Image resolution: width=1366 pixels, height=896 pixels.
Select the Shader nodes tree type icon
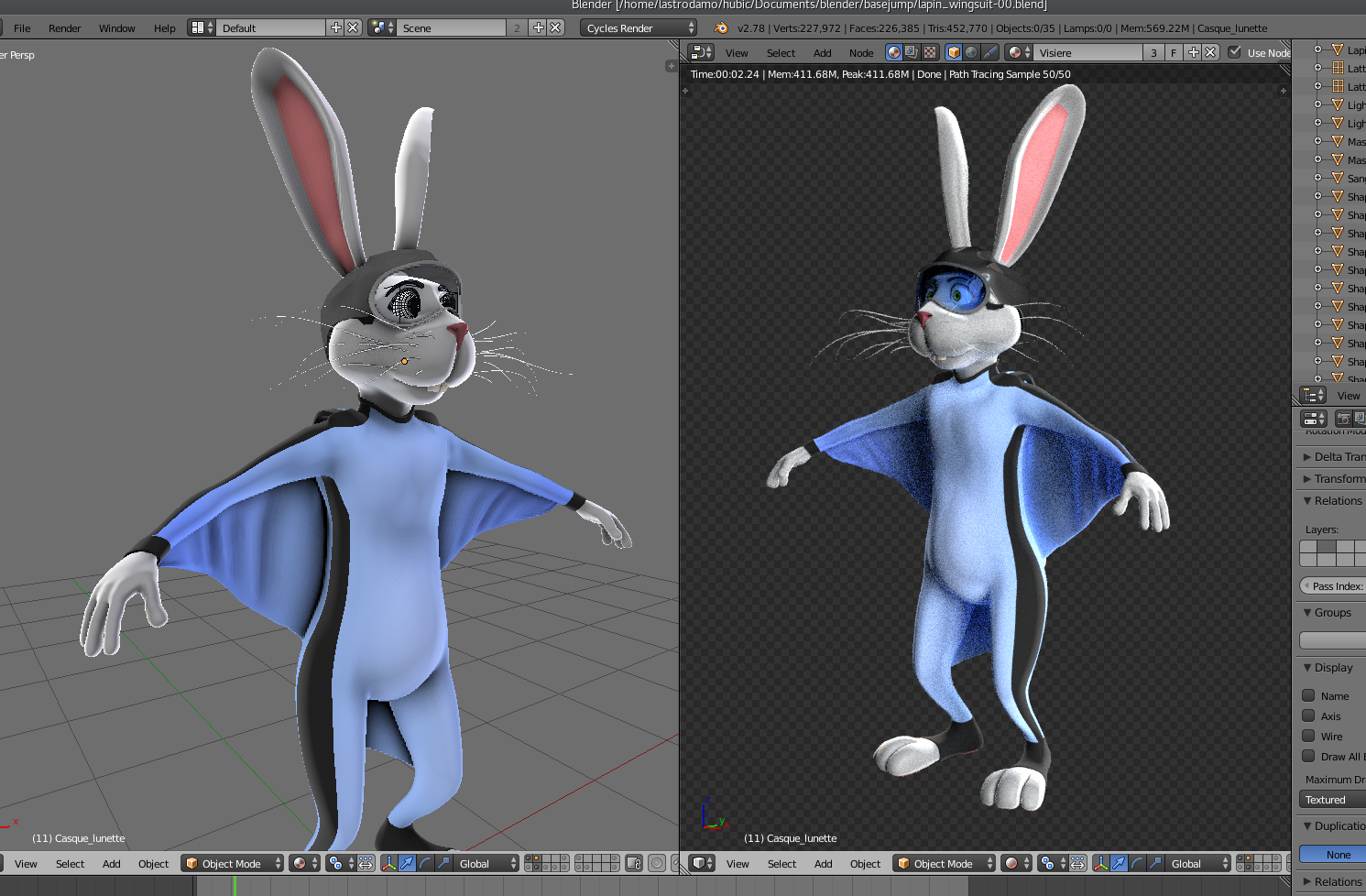tap(894, 52)
